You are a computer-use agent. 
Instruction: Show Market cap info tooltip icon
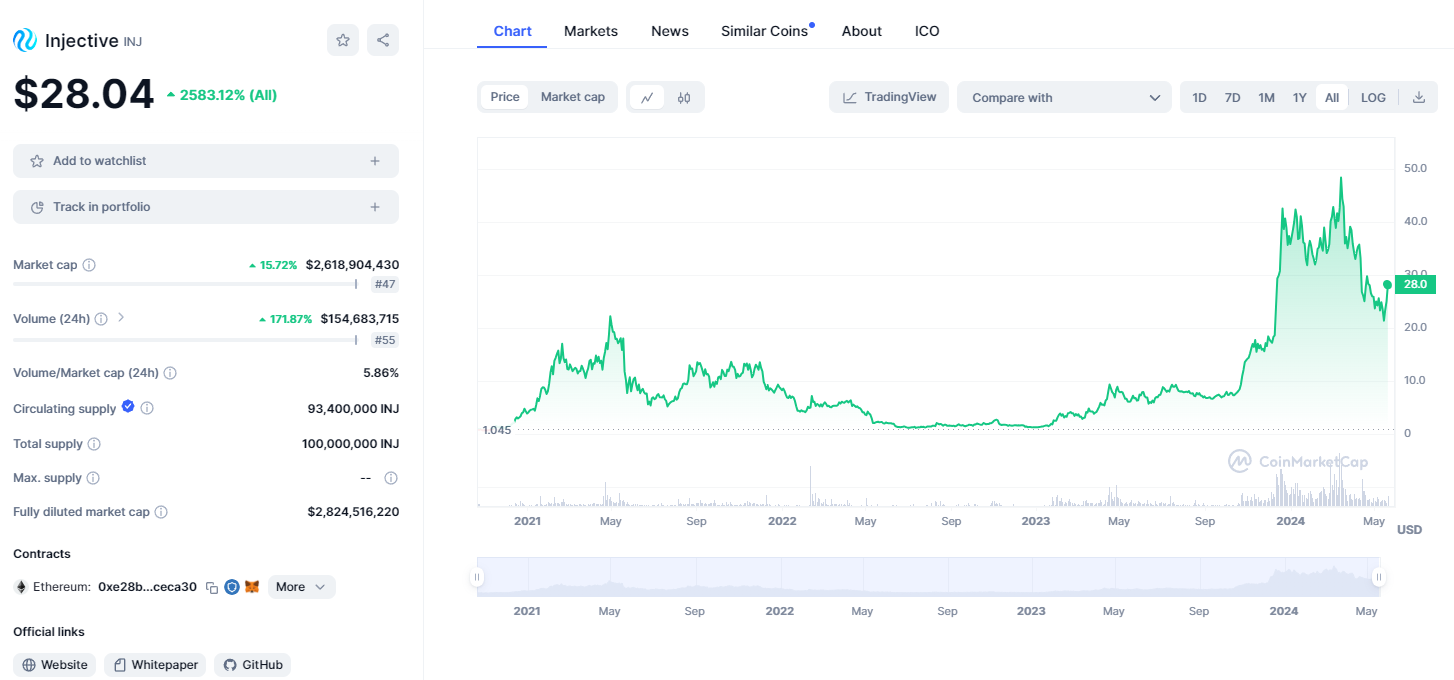pos(89,265)
